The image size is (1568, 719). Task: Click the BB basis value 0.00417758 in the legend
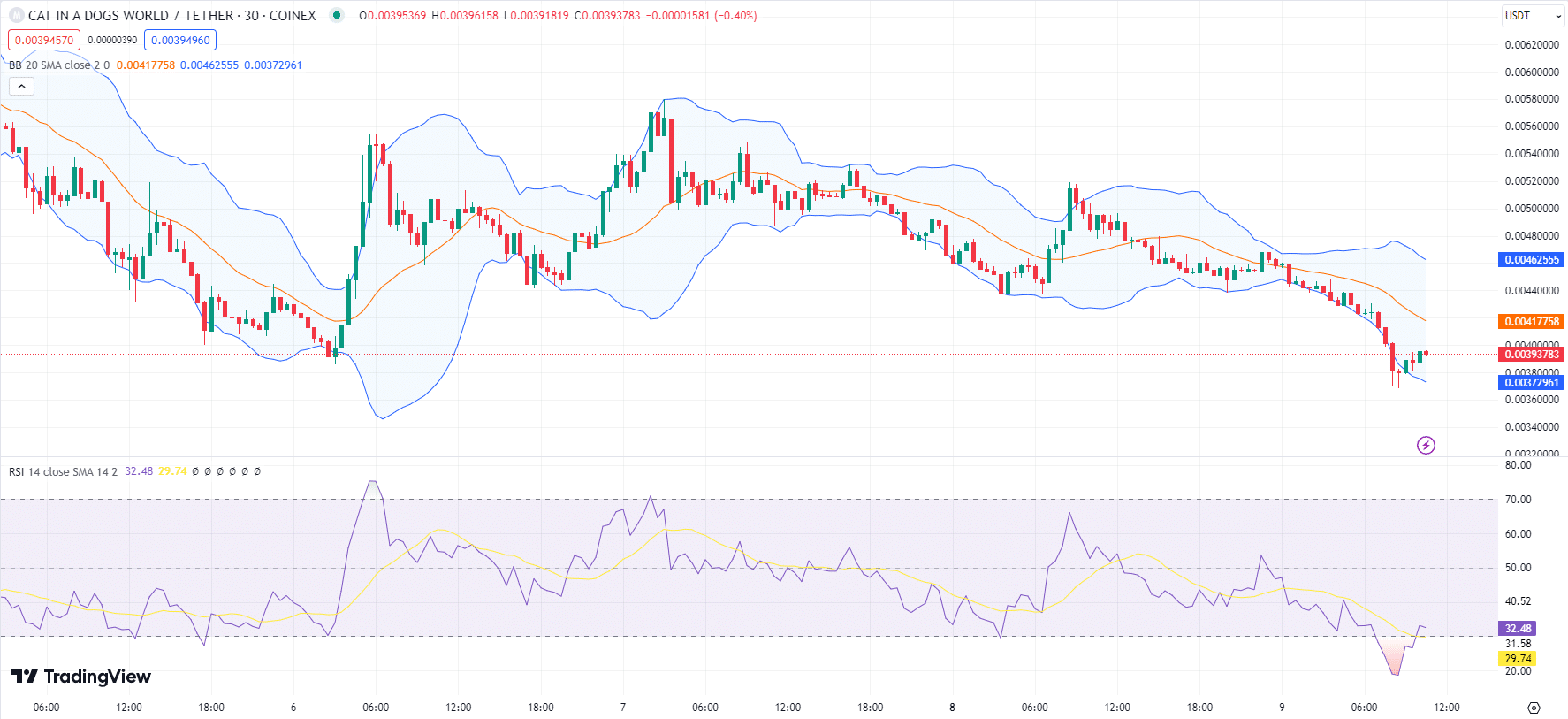tap(146, 65)
